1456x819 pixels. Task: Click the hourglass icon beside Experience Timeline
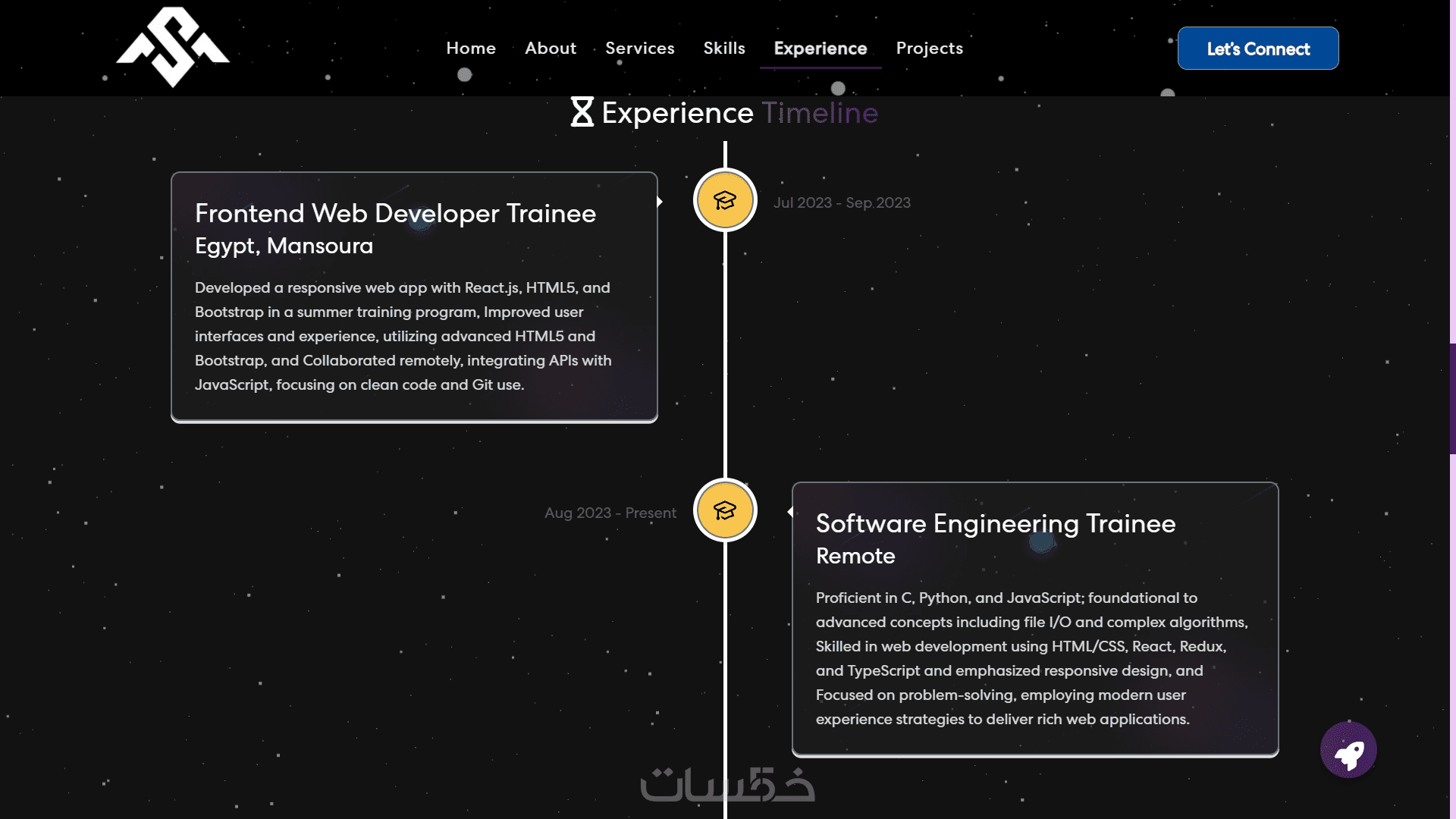[x=582, y=112]
